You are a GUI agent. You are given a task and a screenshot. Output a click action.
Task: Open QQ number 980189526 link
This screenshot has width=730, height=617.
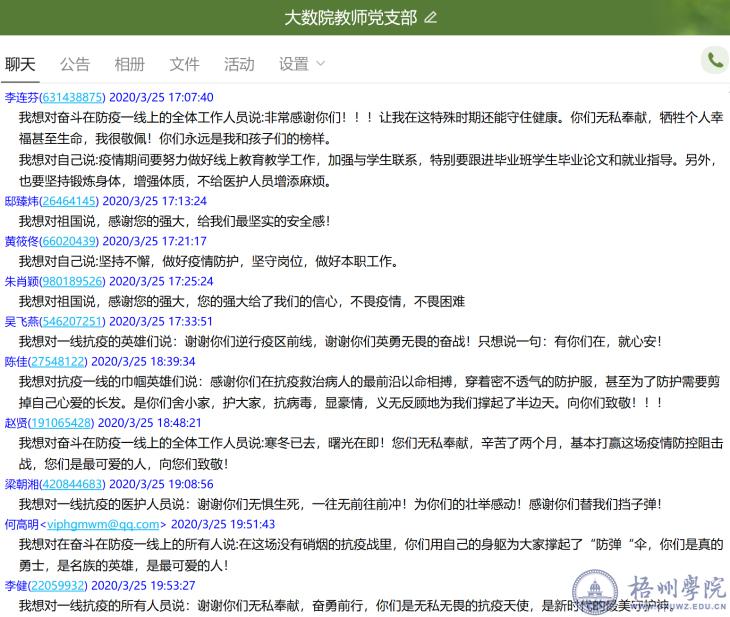tap(73, 281)
